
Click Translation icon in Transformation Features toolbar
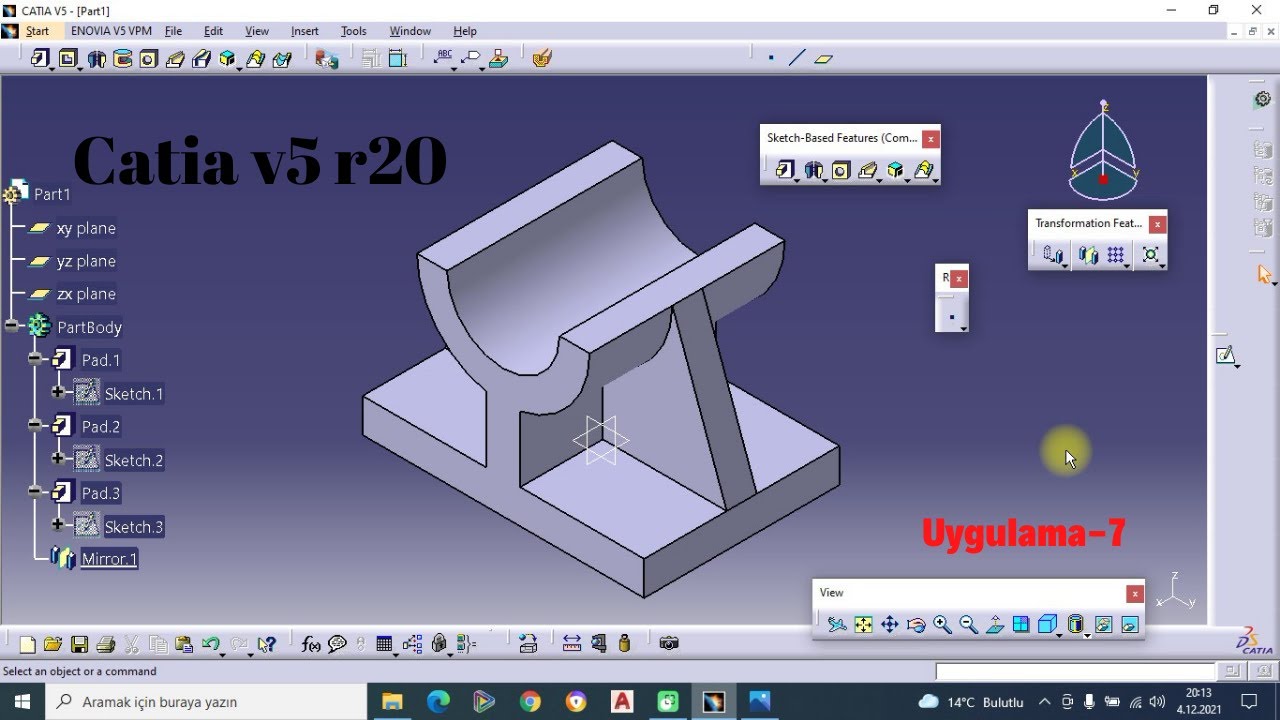(x=1052, y=255)
